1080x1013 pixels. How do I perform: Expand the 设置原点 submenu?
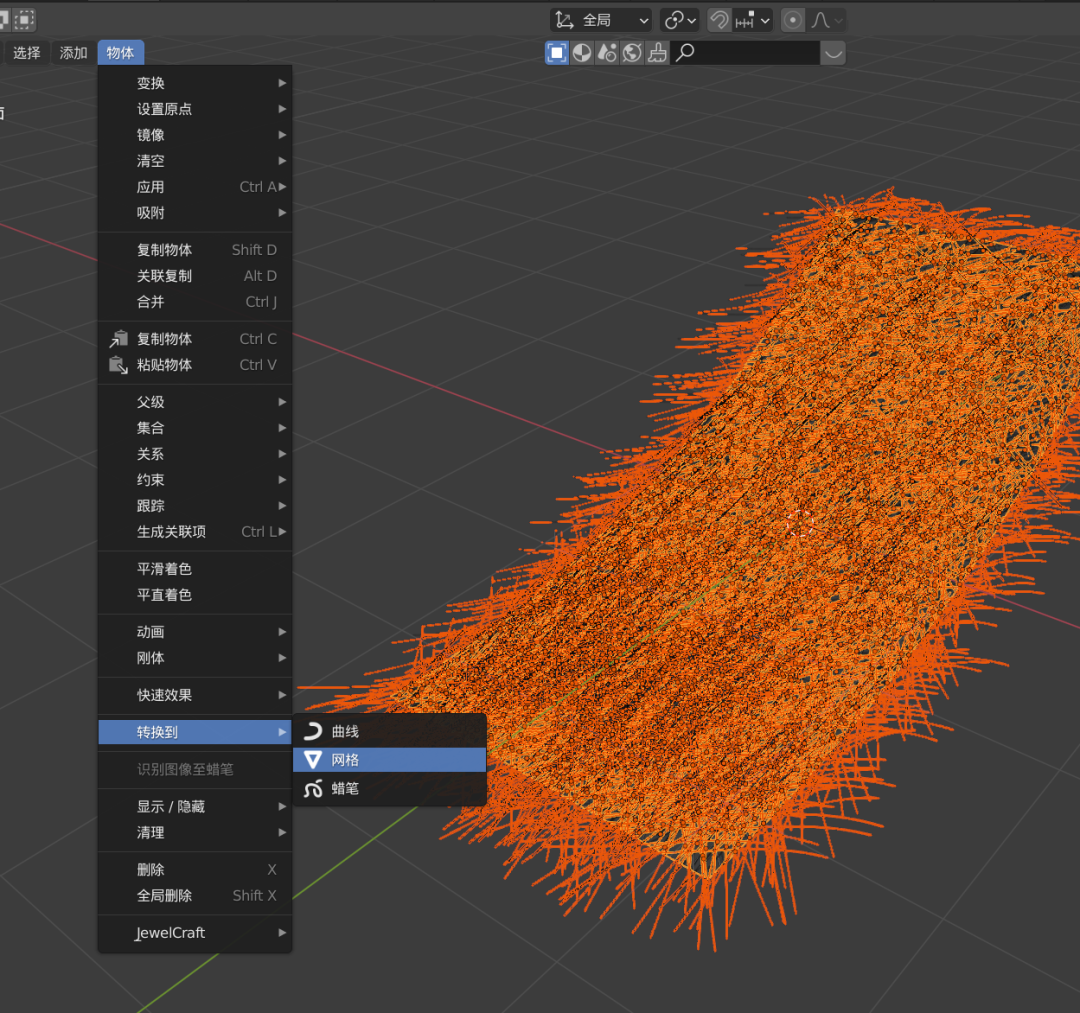point(195,109)
